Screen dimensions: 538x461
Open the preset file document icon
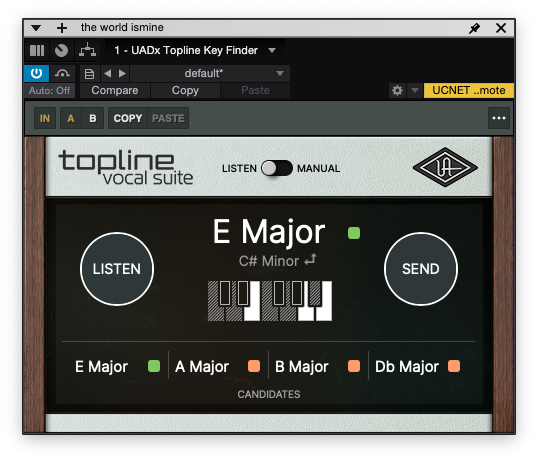(x=89, y=73)
